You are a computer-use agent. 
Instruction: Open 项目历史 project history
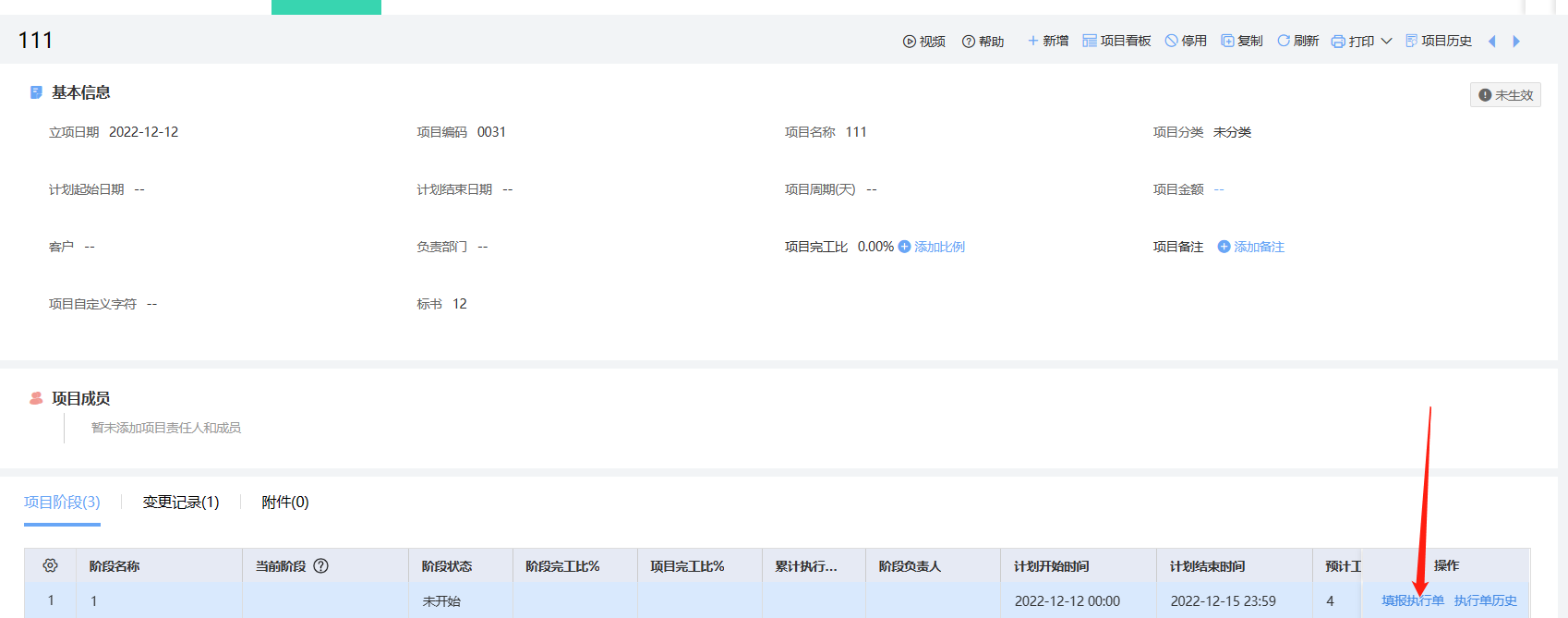[x=1439, y=41]
